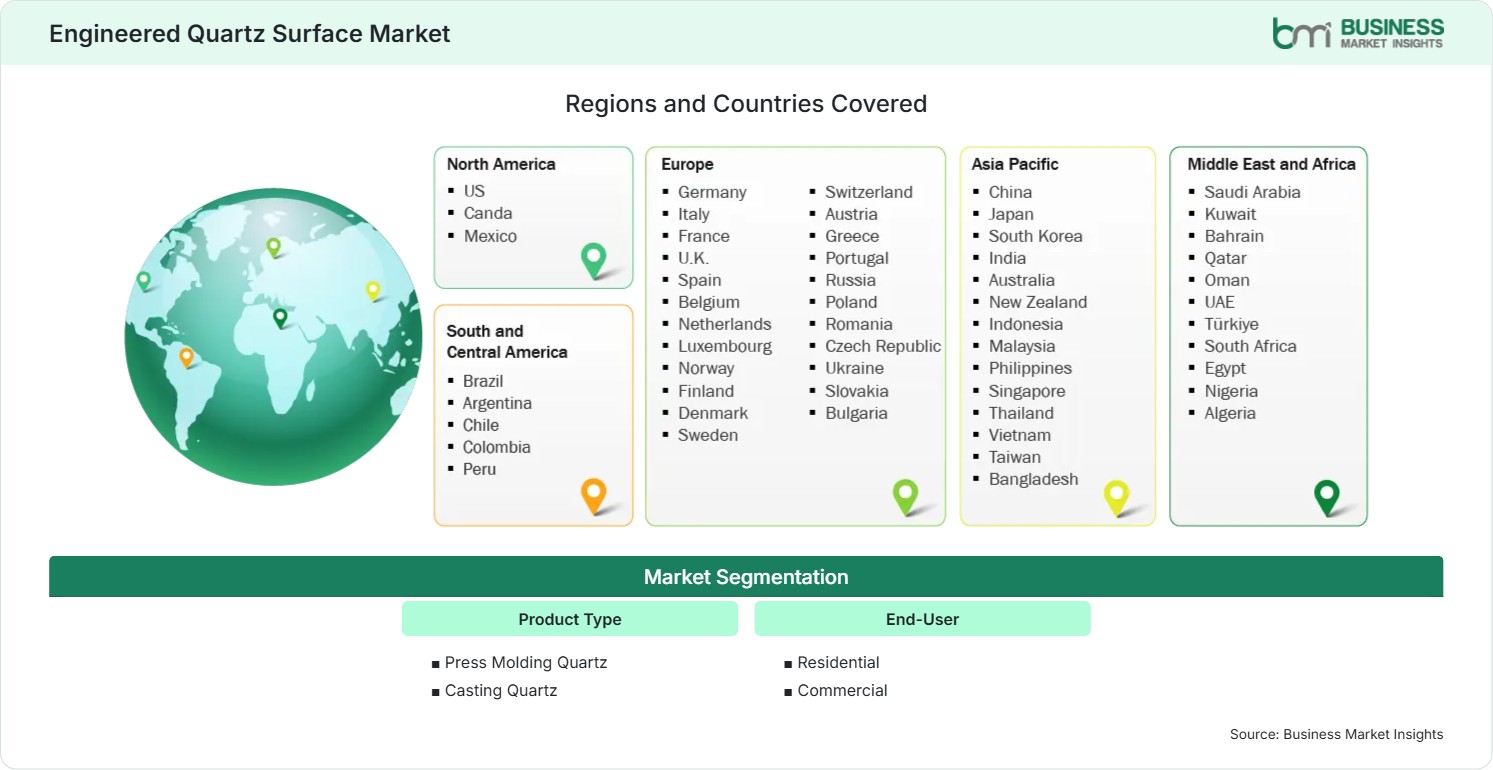Click Saudi Arabia in the country list
Screen dimensions: 1493x770
pyautogui.click(x=1252, y=192)
